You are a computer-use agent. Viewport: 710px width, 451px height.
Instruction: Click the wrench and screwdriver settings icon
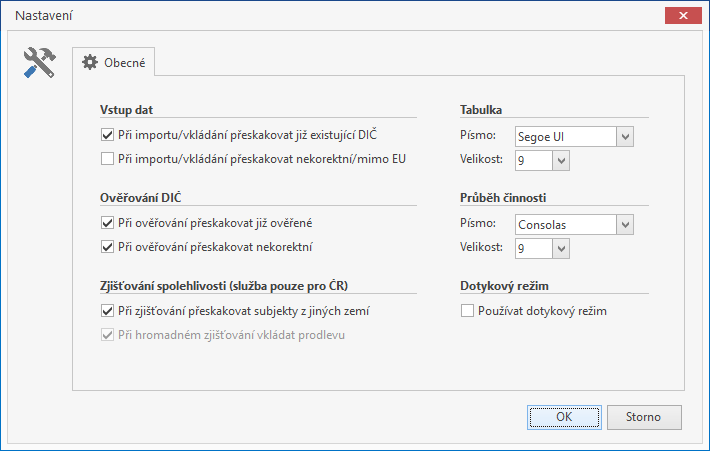coord(39,63)
